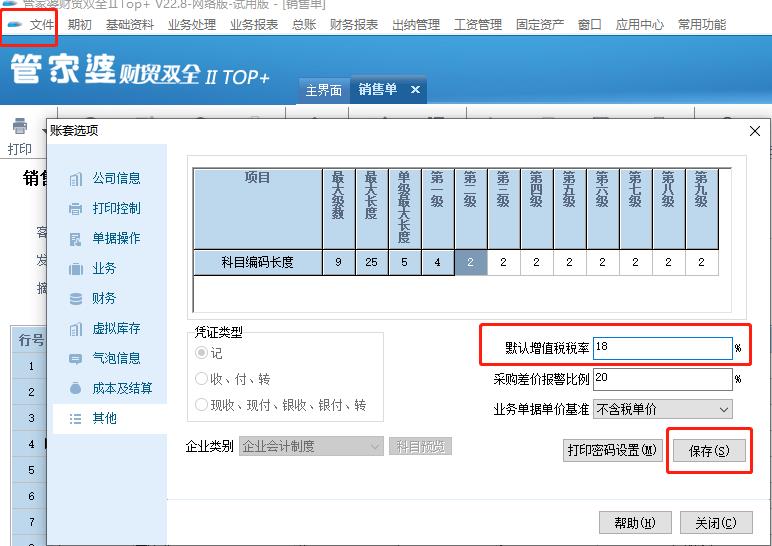Select the 最大级数 cell showing 9
Viewport: 772px width, 546px height.
coord(339,262)
